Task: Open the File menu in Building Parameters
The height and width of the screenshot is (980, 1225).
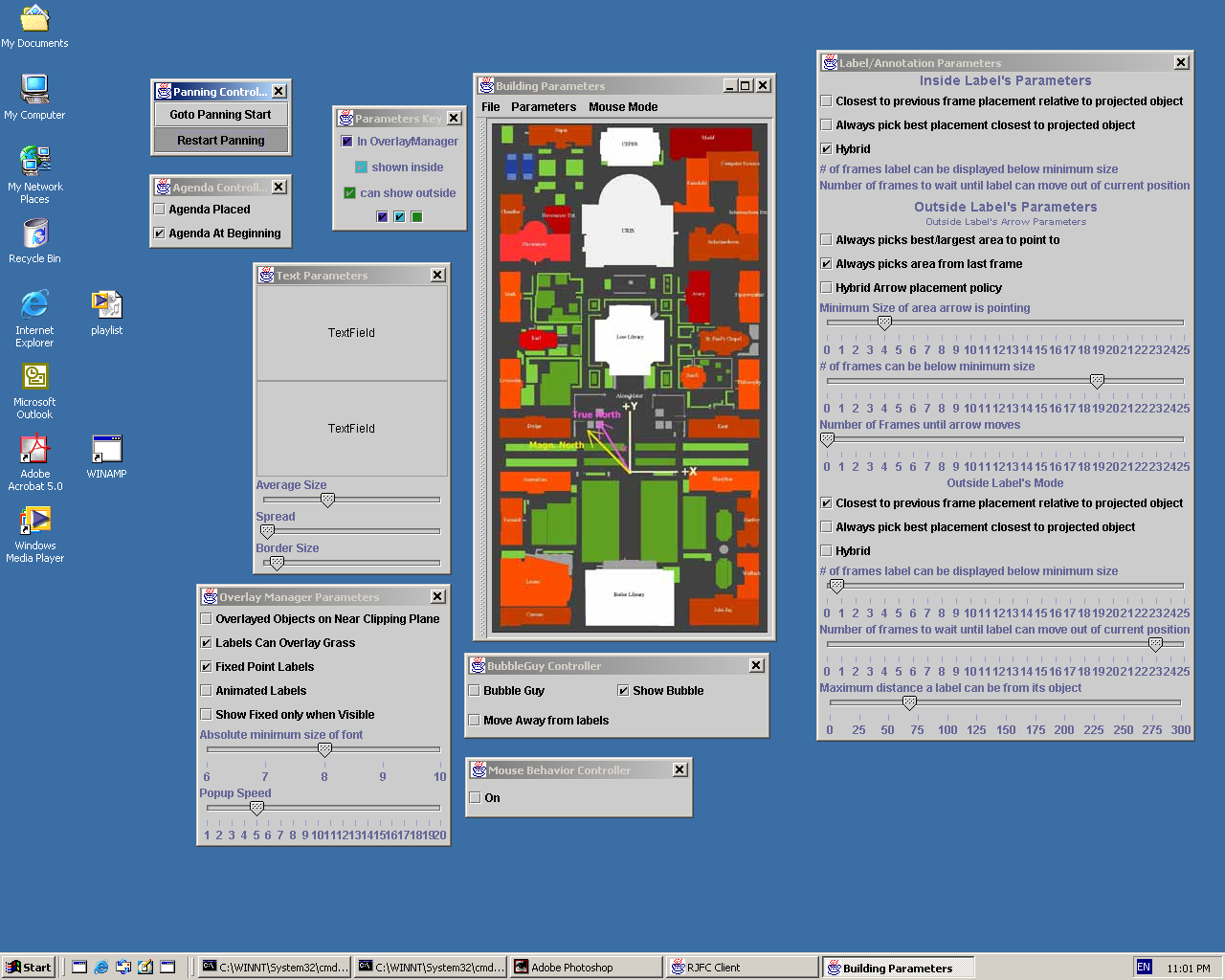Action: [x=490, y=106]
